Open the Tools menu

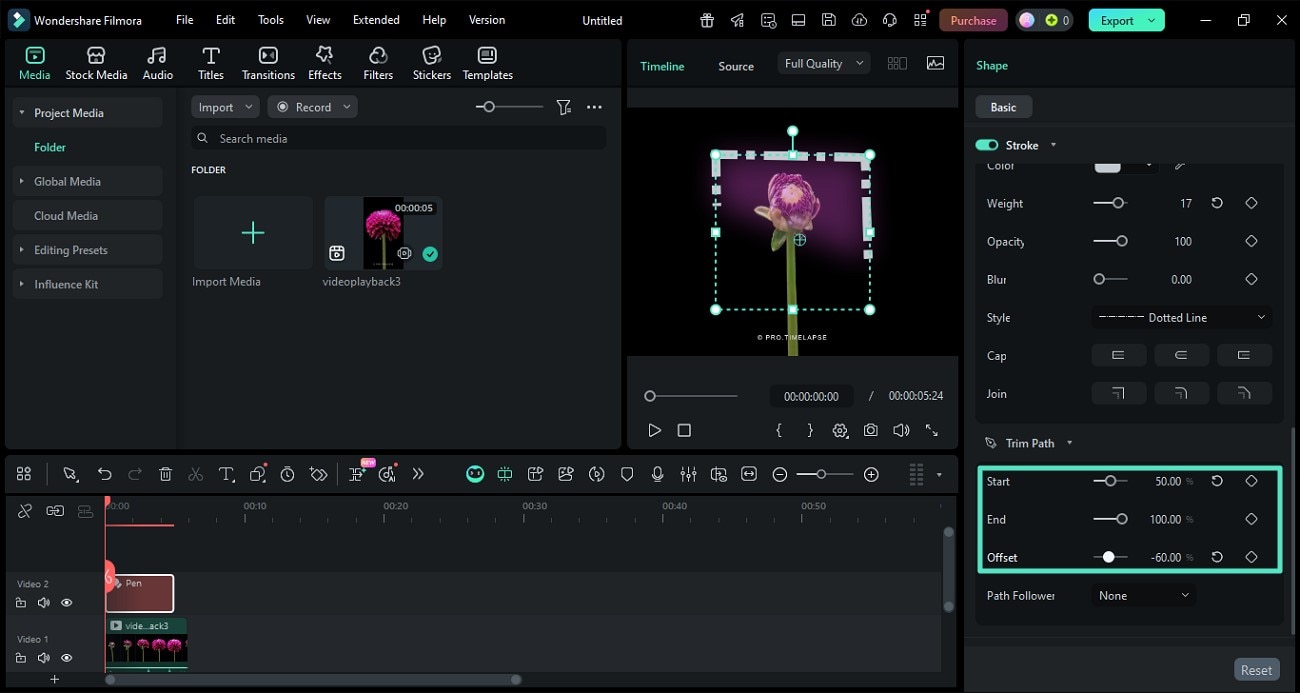pos(270,20)
